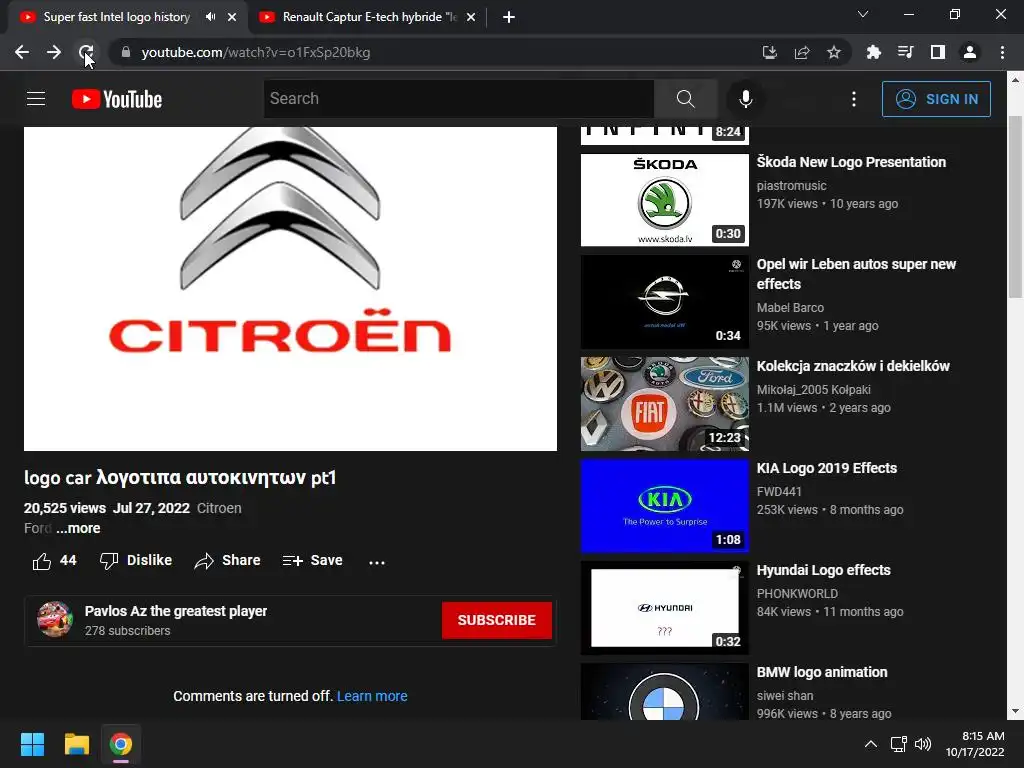Click the youtube.com address bar URL

tap(256, 52)
